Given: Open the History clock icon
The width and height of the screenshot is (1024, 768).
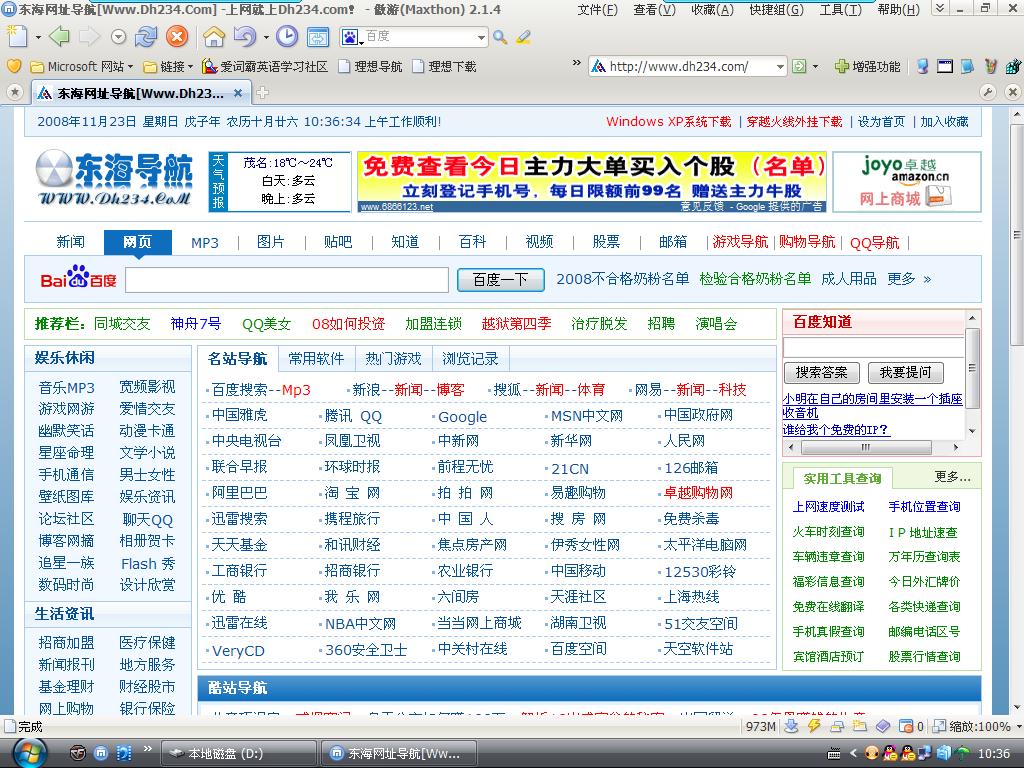Looking at the screenshot, I should [x=287, y=37].
